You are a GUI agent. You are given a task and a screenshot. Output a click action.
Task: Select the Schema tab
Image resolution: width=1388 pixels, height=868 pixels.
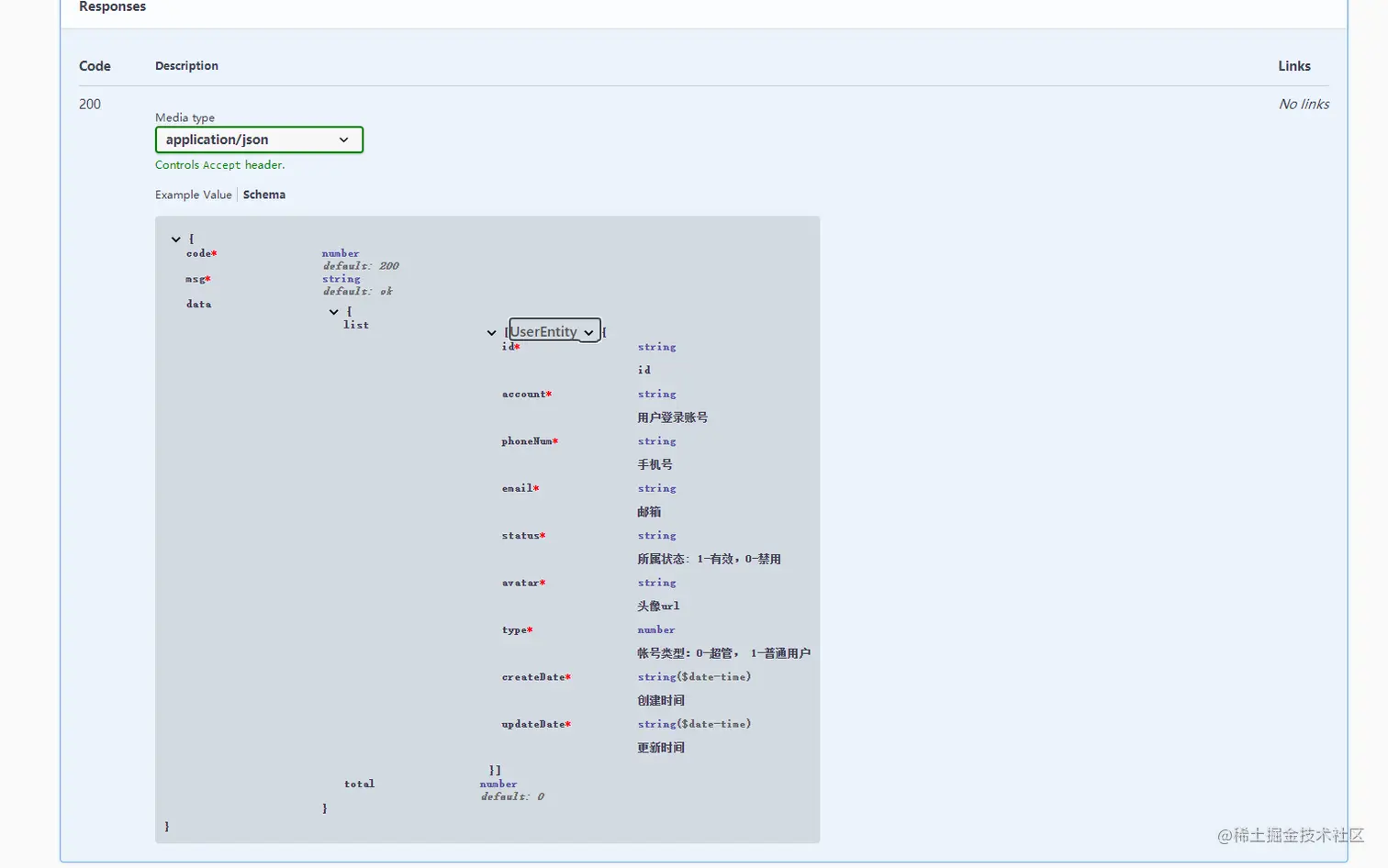[263, 195]
